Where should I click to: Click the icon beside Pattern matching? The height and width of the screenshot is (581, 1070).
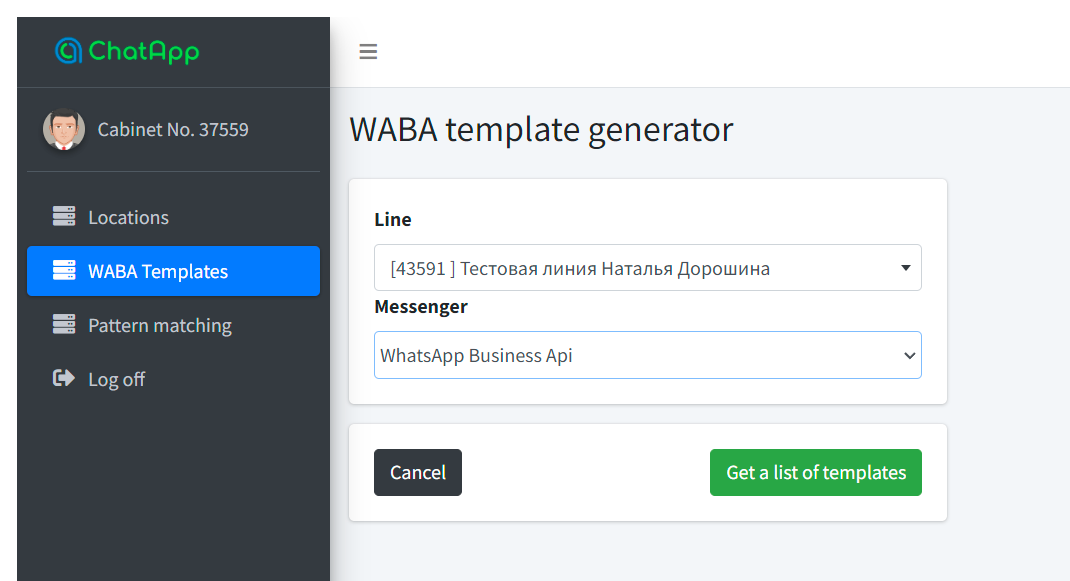[x=64, y=325]
